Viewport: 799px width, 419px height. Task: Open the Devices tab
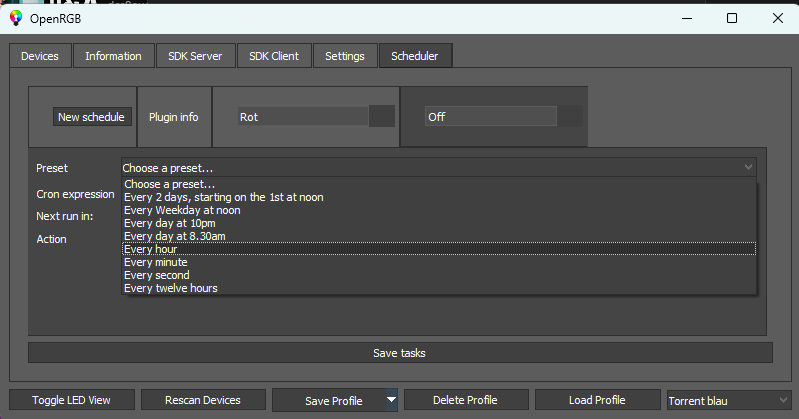(x=40, y=56)
